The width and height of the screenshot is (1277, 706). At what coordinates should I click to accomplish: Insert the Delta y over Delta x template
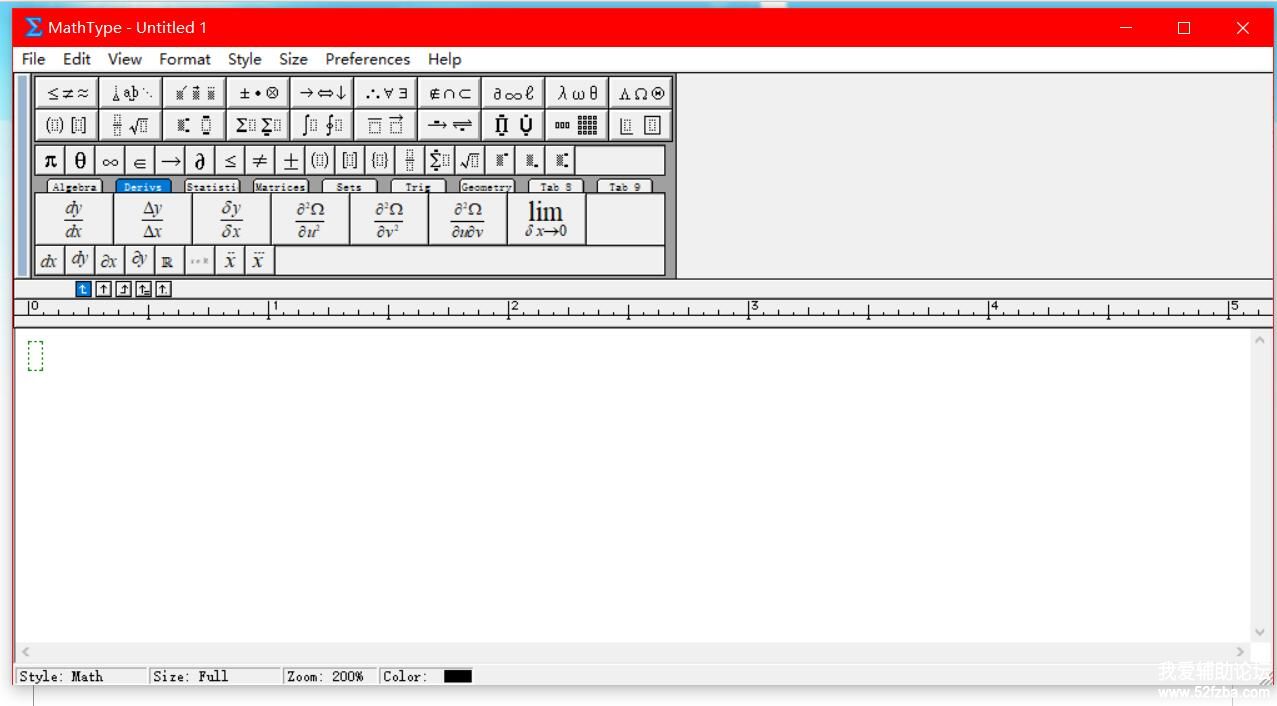(x=152, y=219)
